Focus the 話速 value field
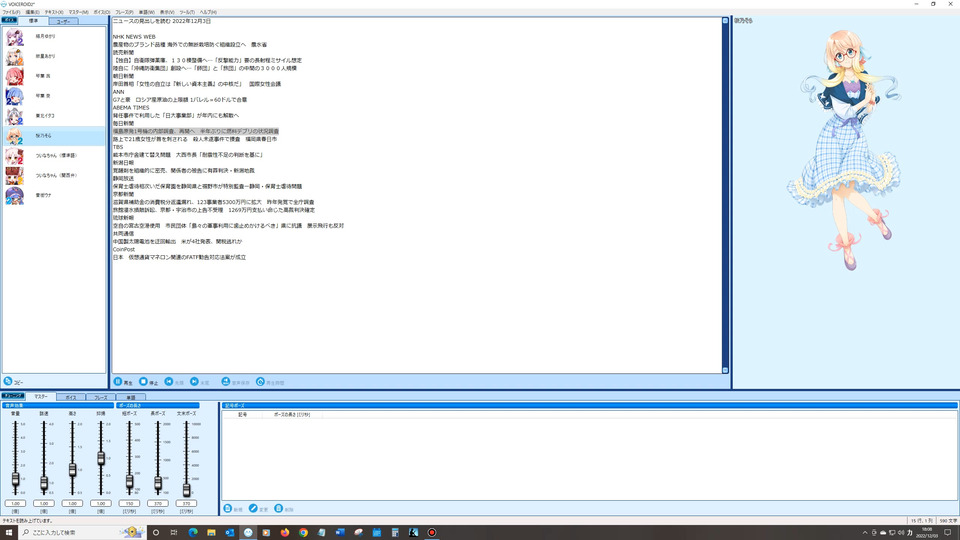This screenshot has height=540, width=960. 43,503
